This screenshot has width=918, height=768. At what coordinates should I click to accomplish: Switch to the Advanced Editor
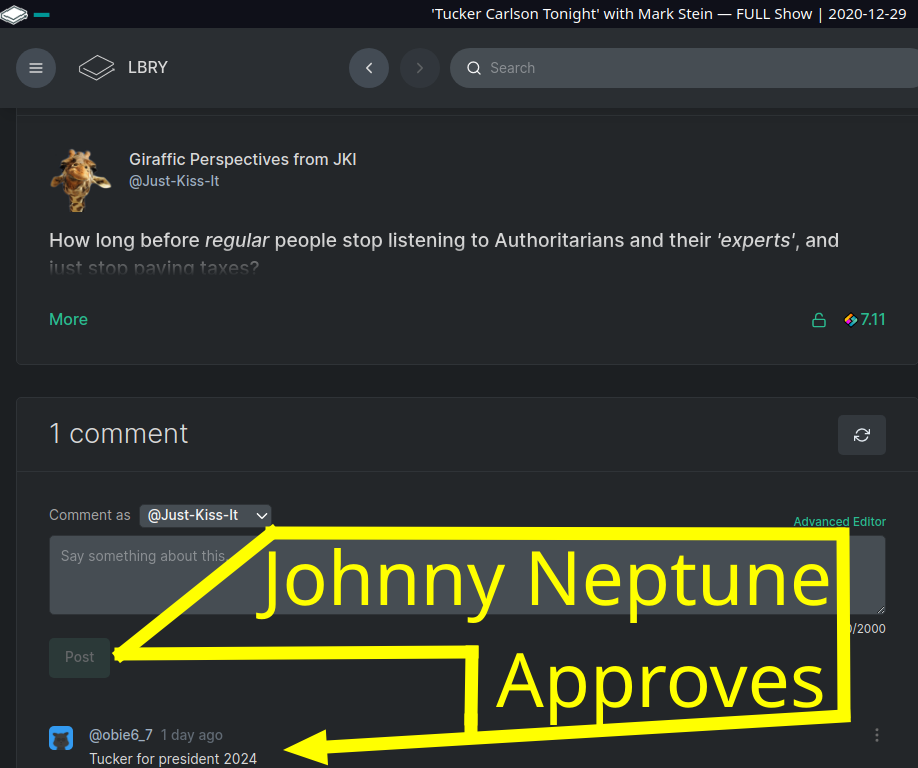[840, 522]
